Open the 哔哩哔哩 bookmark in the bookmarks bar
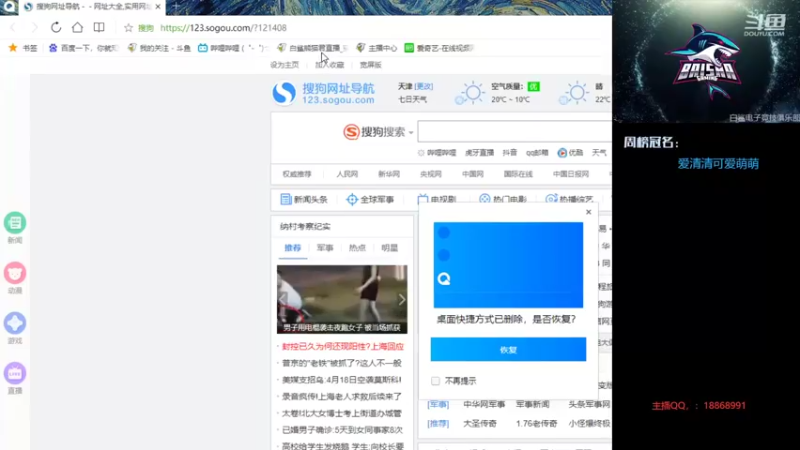This screenshot has height=450, width=800. [x=233, y=48]
